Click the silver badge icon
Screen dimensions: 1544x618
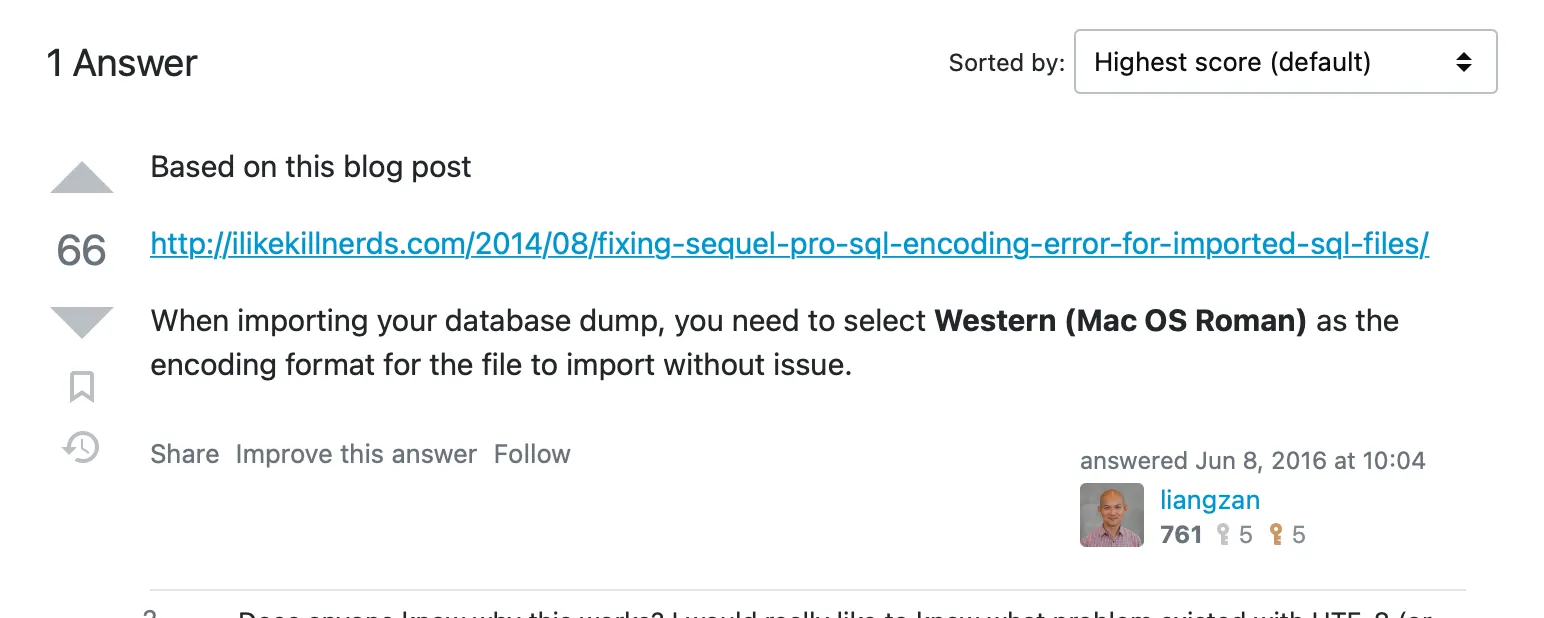[x=1222, y=535]
